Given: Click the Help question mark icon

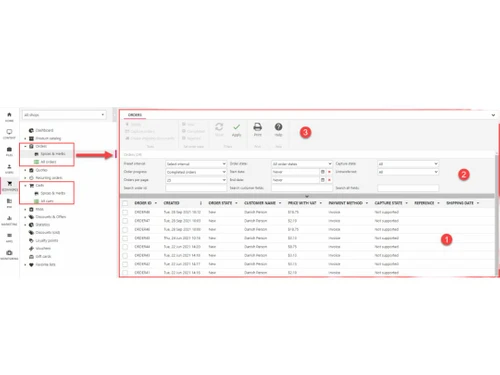Looking at the screenshot, I should [x=278, y=127].
